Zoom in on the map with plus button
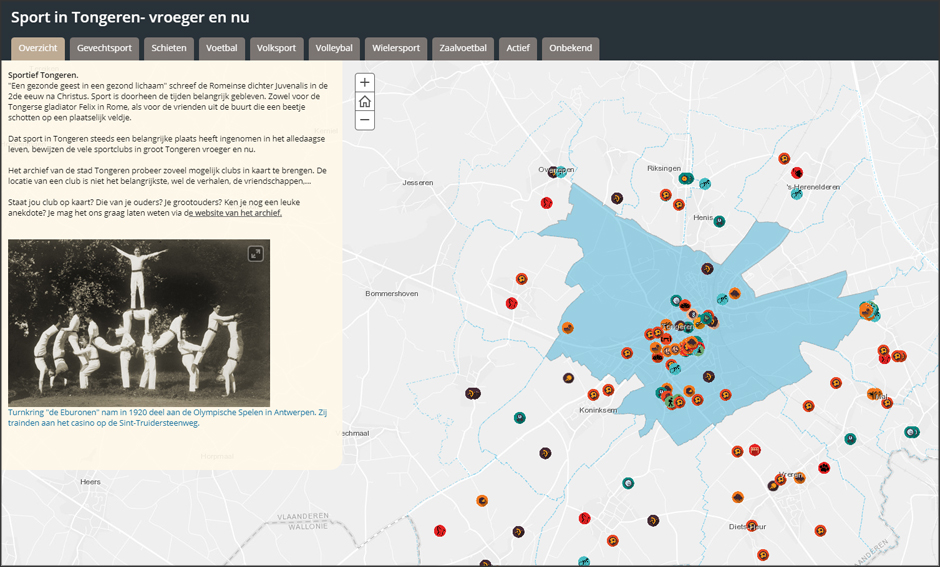The width and height of the screenshot is (940, 567). 364,83
